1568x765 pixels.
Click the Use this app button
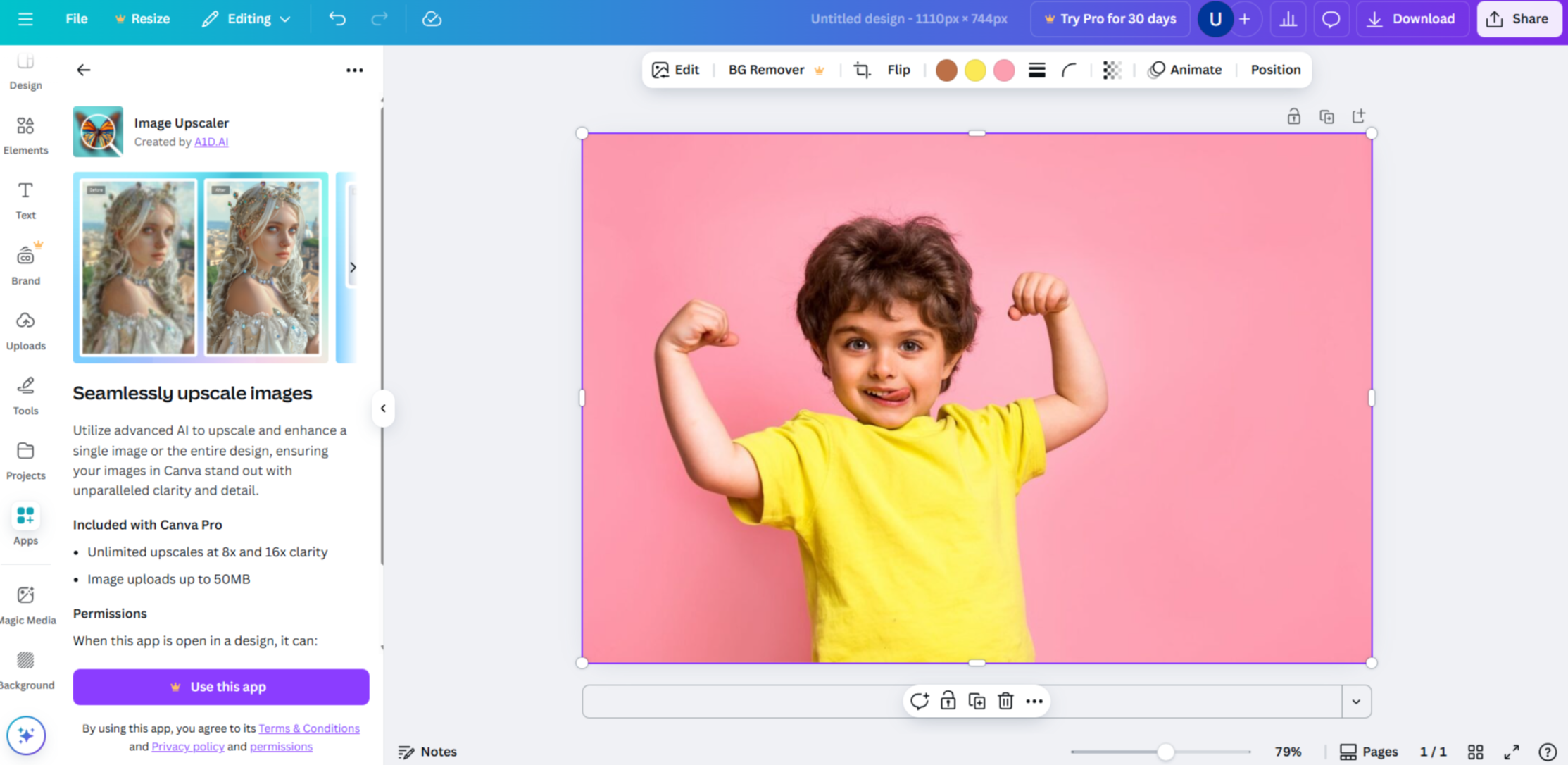pos(220,687)
